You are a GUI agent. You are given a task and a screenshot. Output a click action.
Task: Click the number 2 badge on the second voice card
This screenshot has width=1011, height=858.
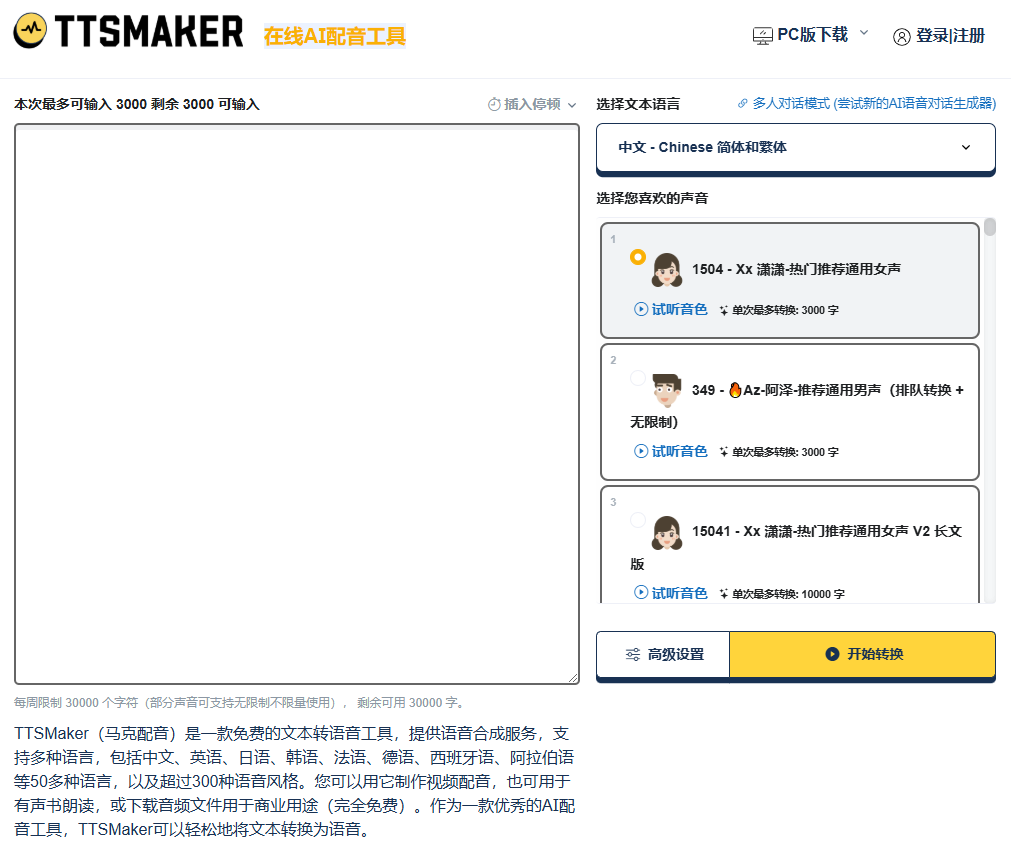(x=613, y=360)
